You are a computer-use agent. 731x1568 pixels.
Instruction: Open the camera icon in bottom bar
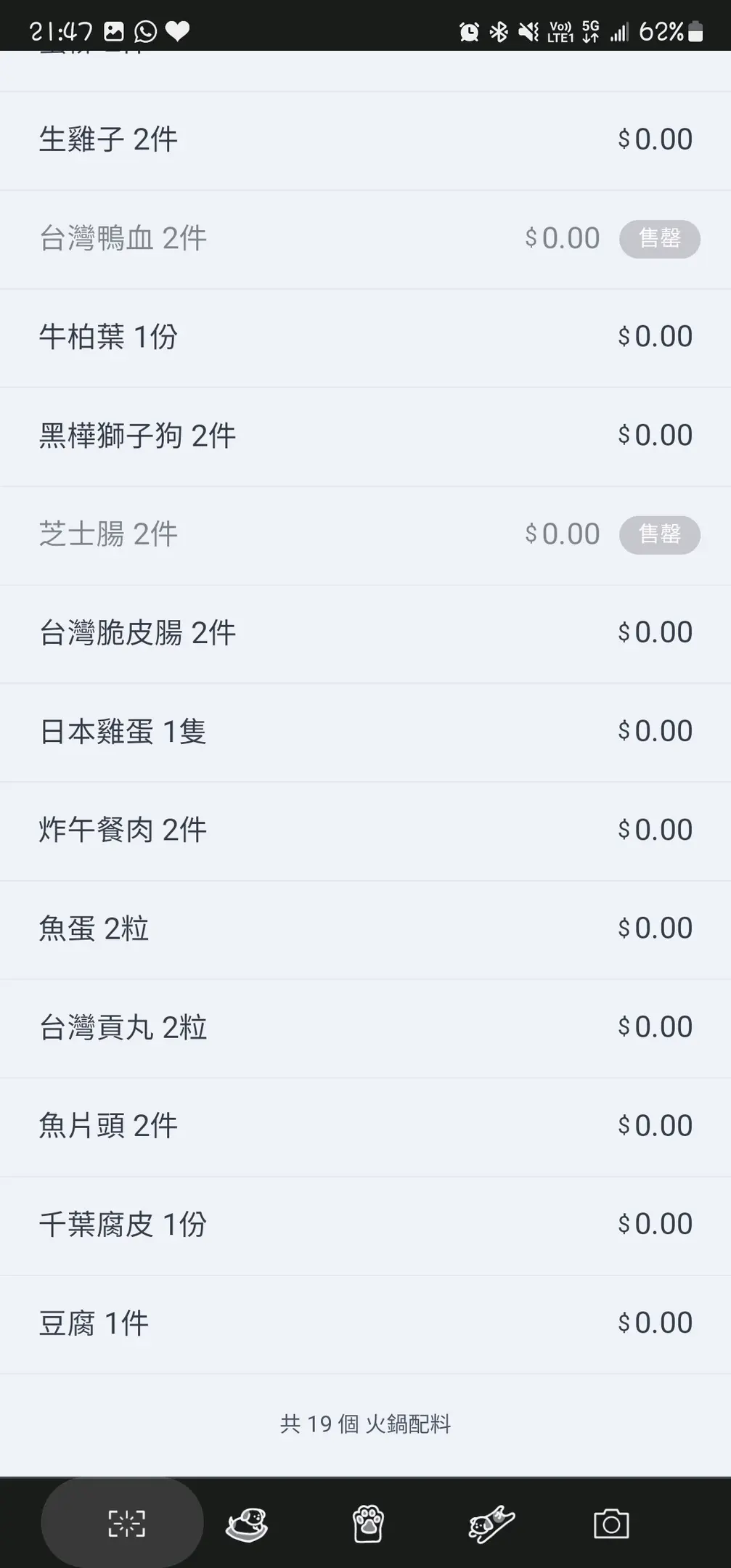pyautogui.click(x=611, y=1524)
